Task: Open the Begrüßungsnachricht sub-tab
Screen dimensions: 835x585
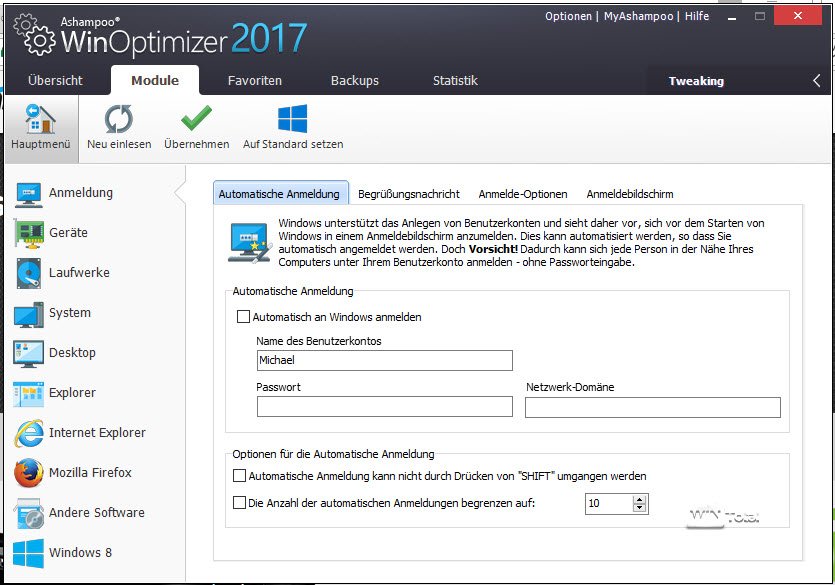Action: (x=409, y=194)
